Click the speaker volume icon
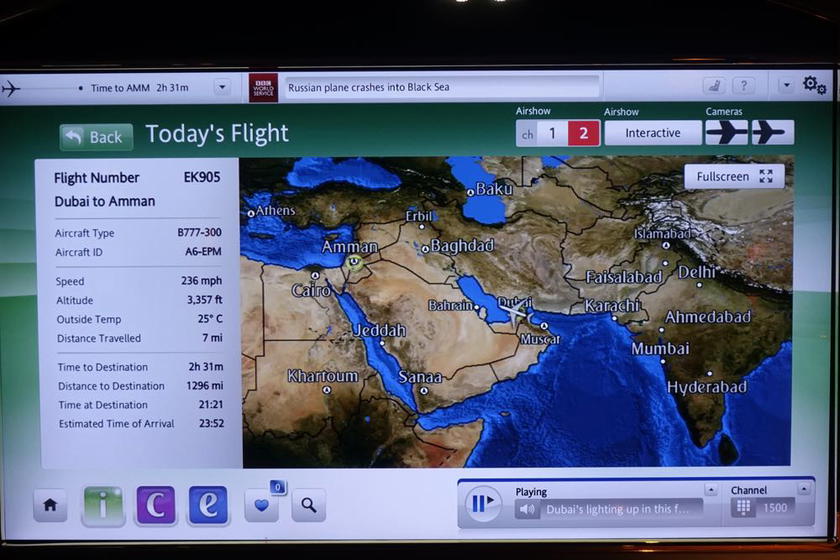 coord(527,510)
